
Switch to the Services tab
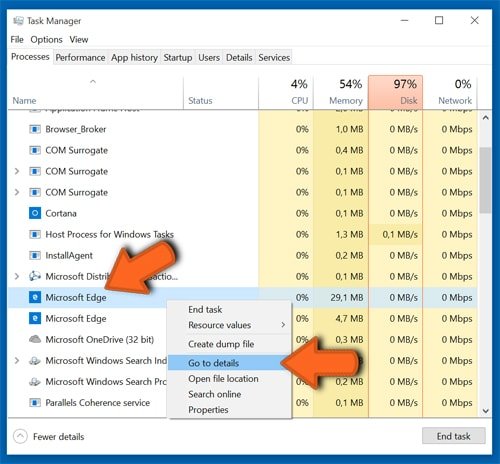pyautogui.click(x=274, y=57)
